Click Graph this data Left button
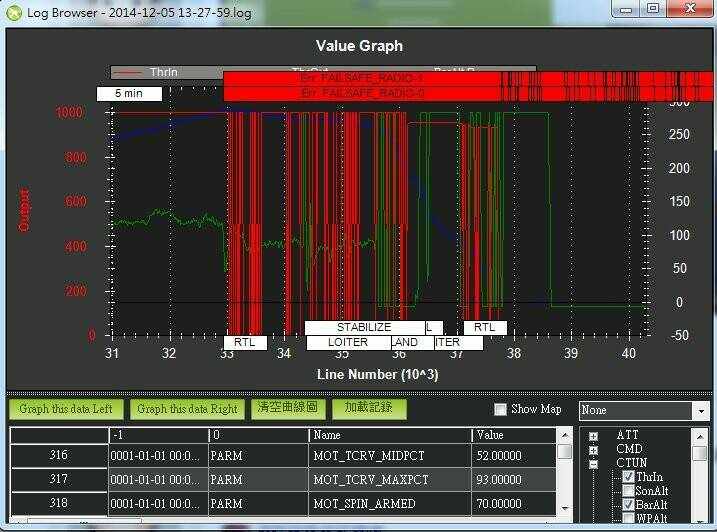The width and height of the screenshot is (717, 532). point(67,409)
